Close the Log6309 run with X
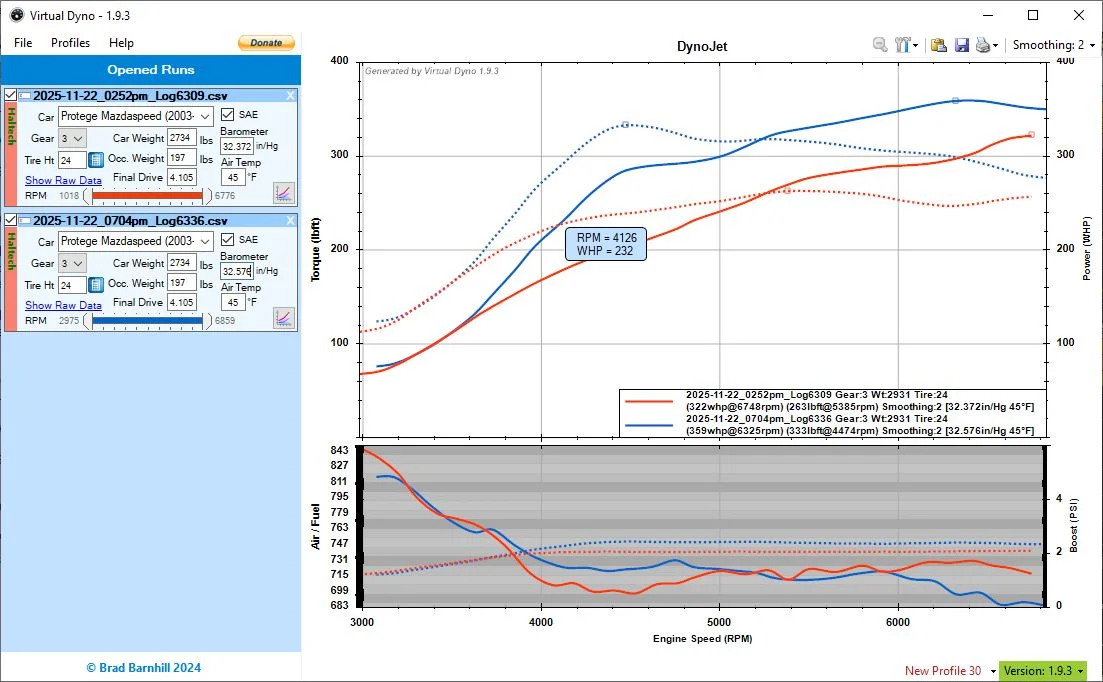Image resolution: width=1103 pixels, height=682 pixels. [x=290, y=96]
